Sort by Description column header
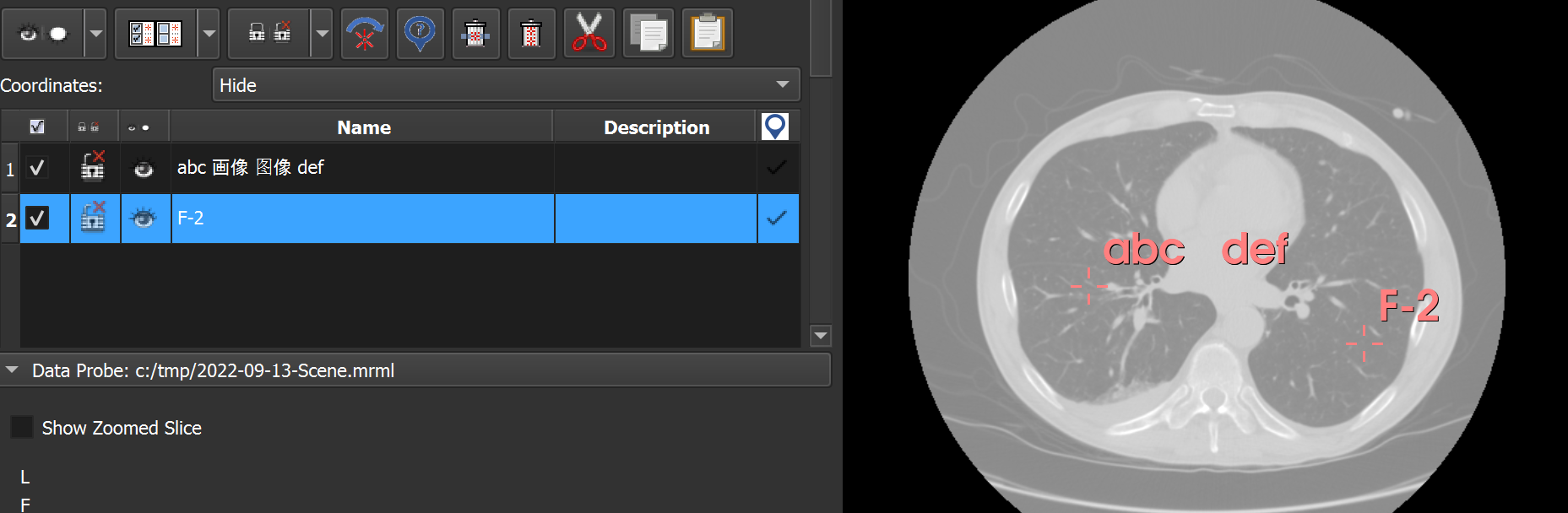The width and height of the screenshot is (1568, 513). [x=656, y=127]
